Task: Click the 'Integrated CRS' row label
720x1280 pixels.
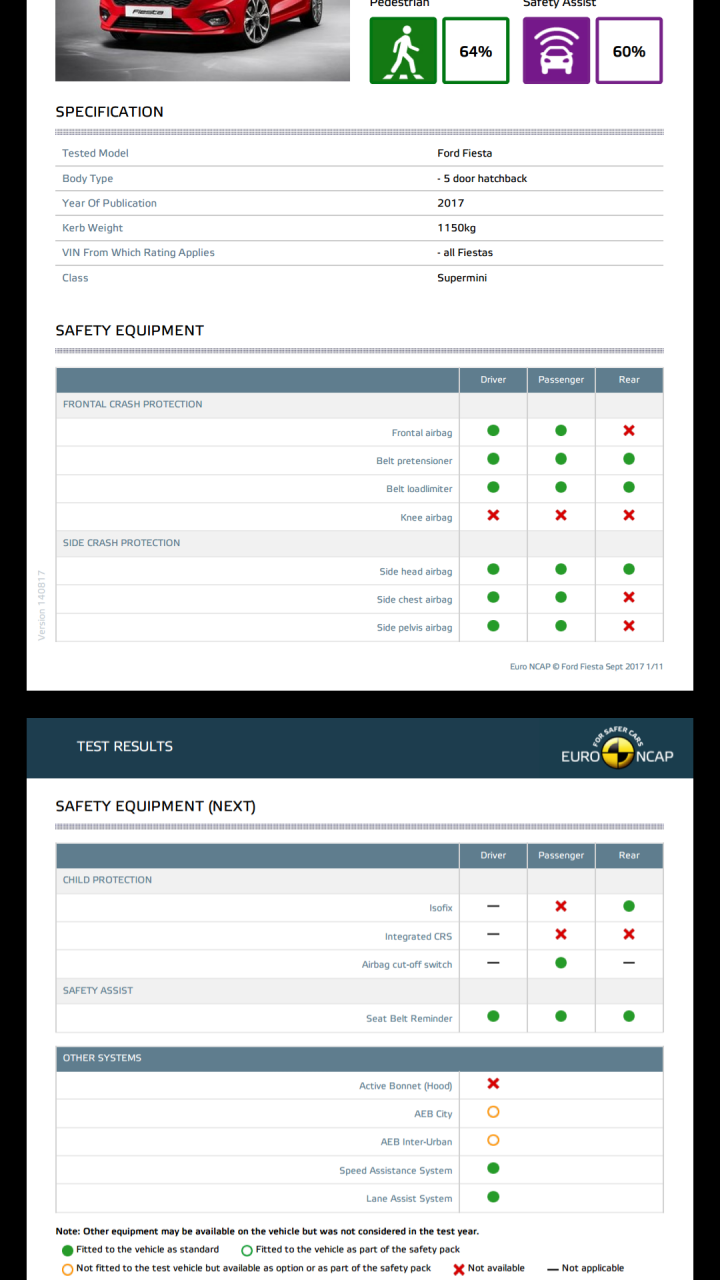Action: [x=418, y=937]
